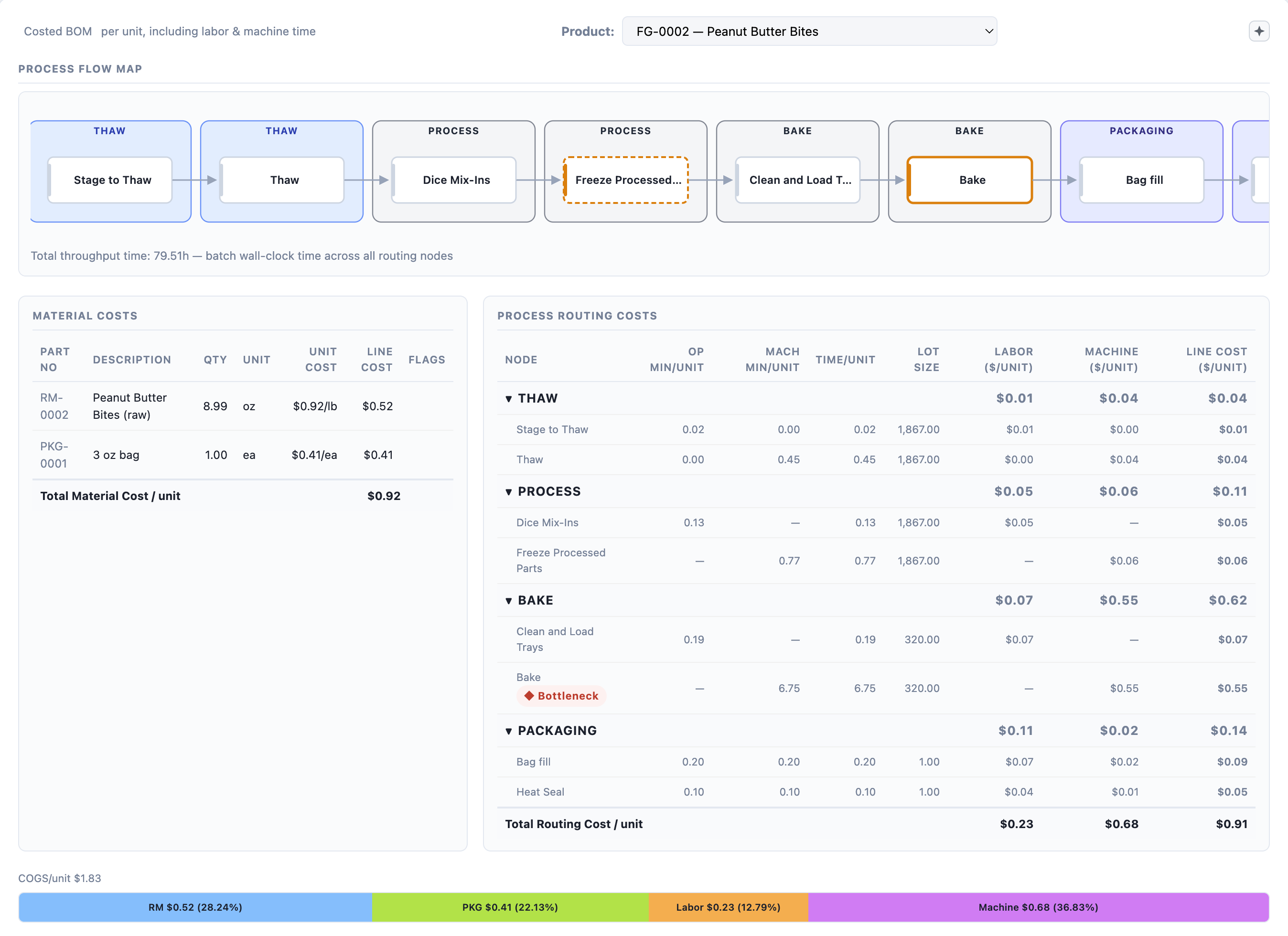
Task: Click the Peanut Butter Bites (raw) description
Action: click(129, 406)
